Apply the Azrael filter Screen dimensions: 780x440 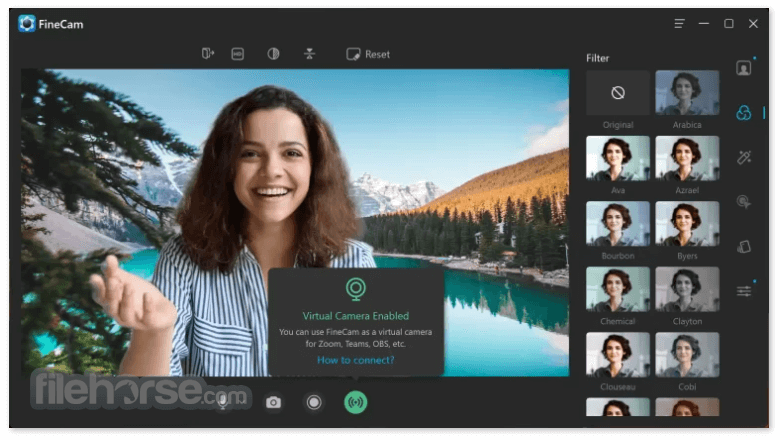point(687,158)
